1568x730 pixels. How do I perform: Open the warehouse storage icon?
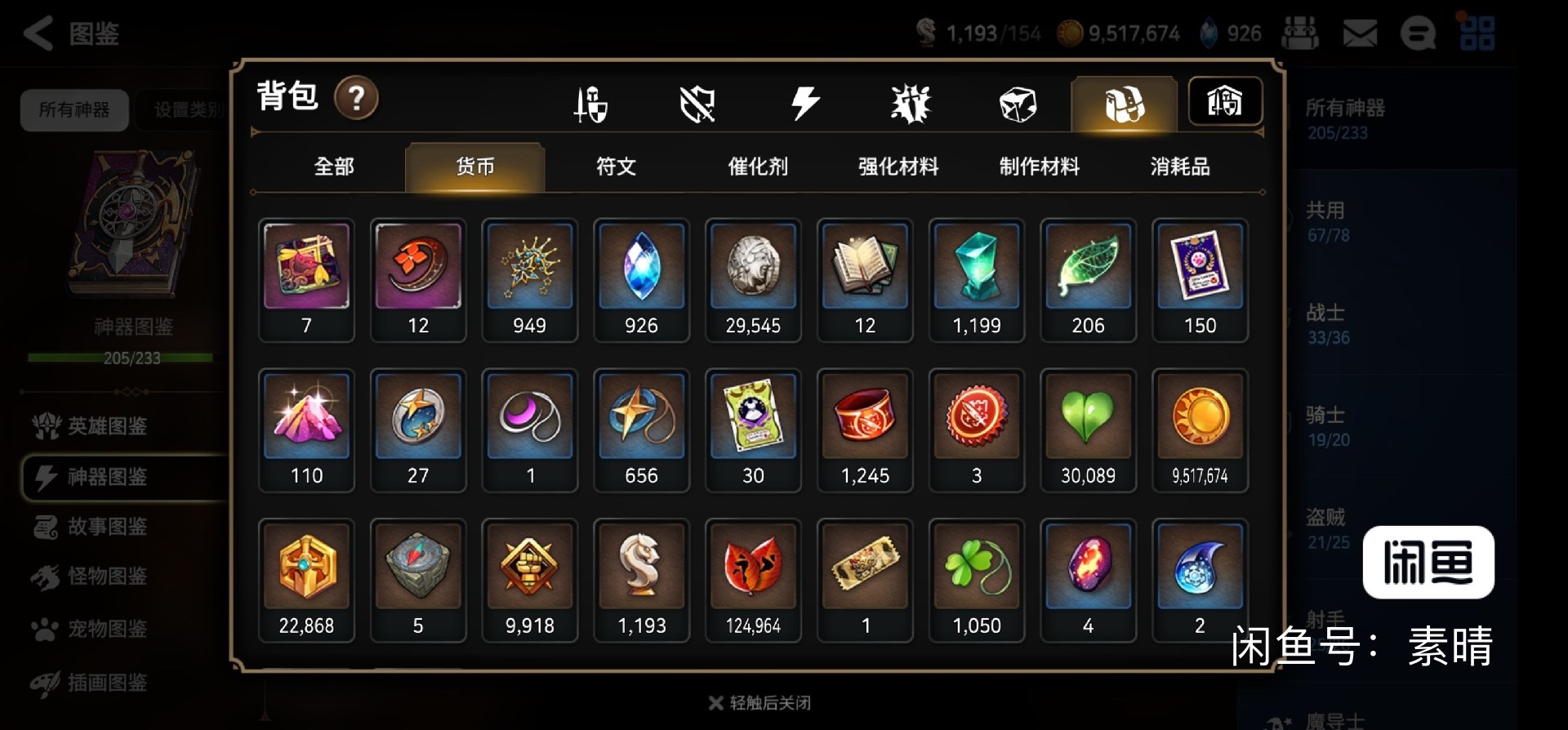(x=1224, y=101)
